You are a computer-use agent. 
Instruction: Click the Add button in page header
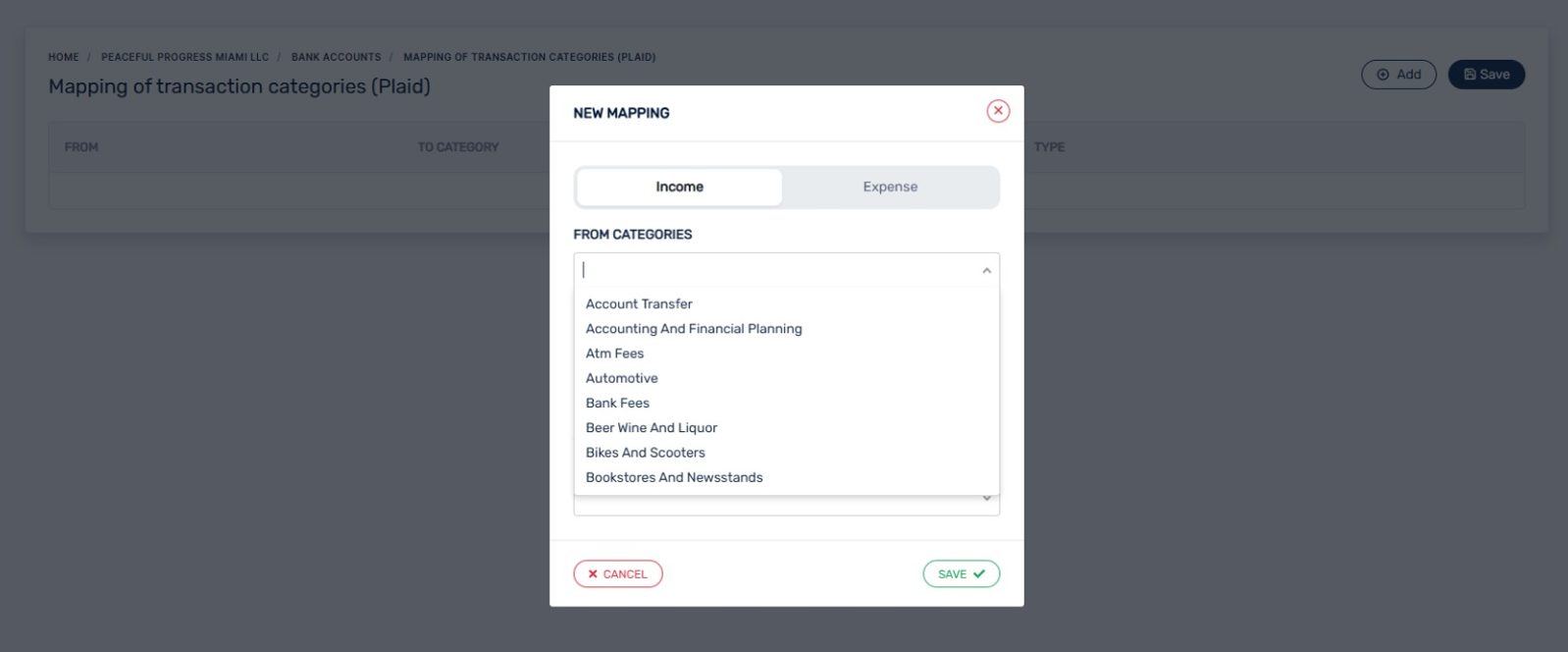tap(1398, 75)
